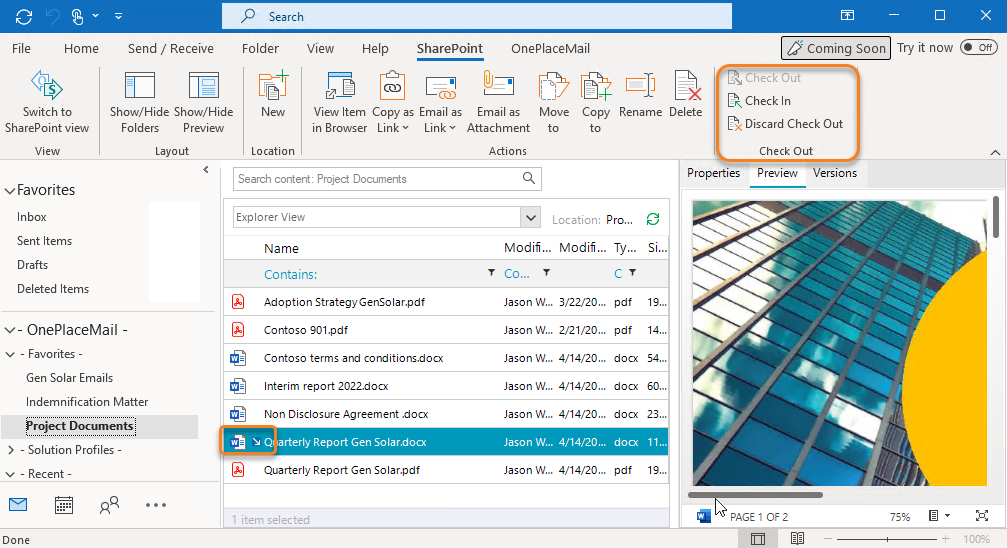The width and height of the screenshot is (1007, 548).
Task: Open the Send / Receive ribbon tab
Action: tap(170, 48)
